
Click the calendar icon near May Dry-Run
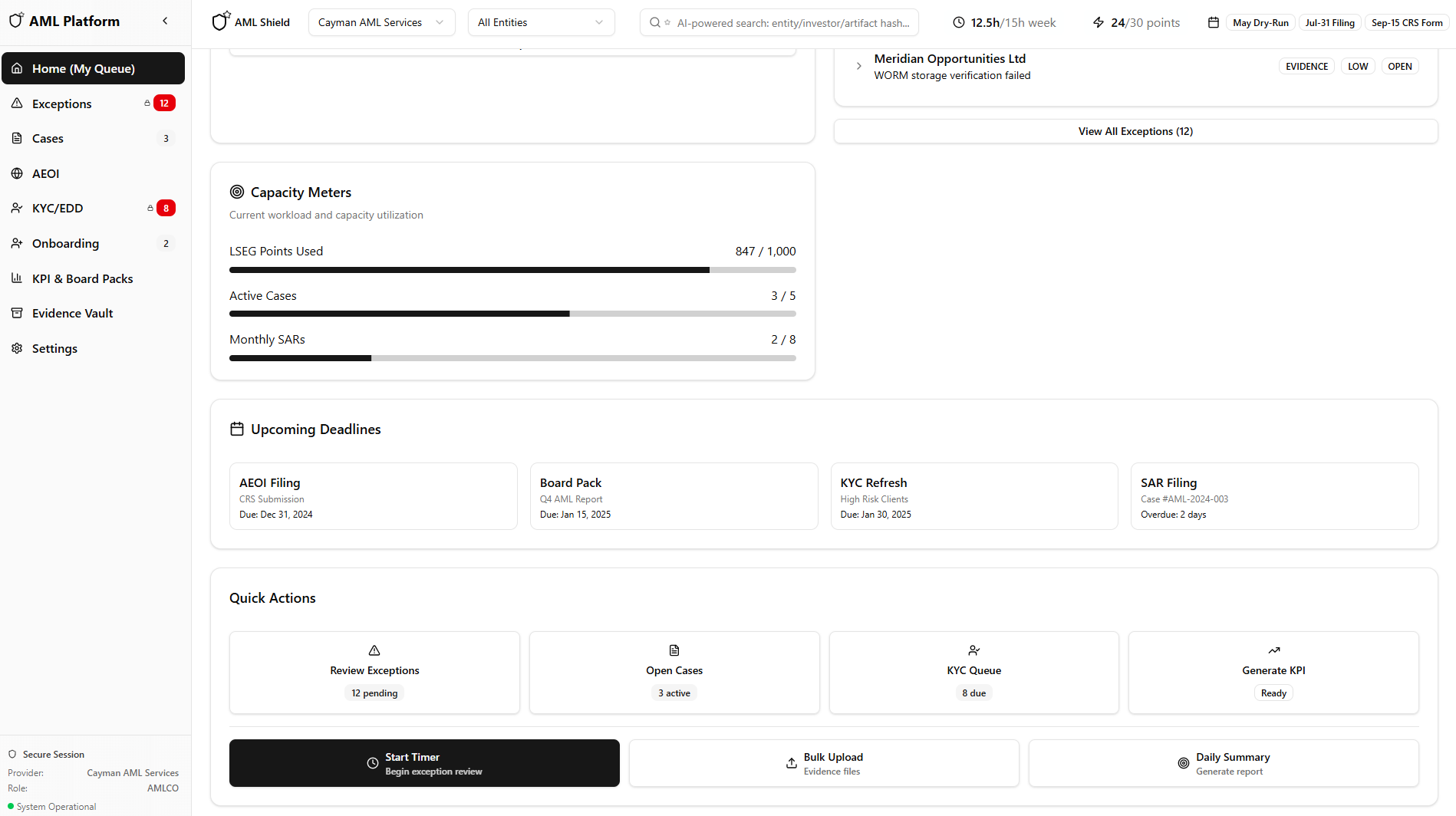coord(1213,22)
